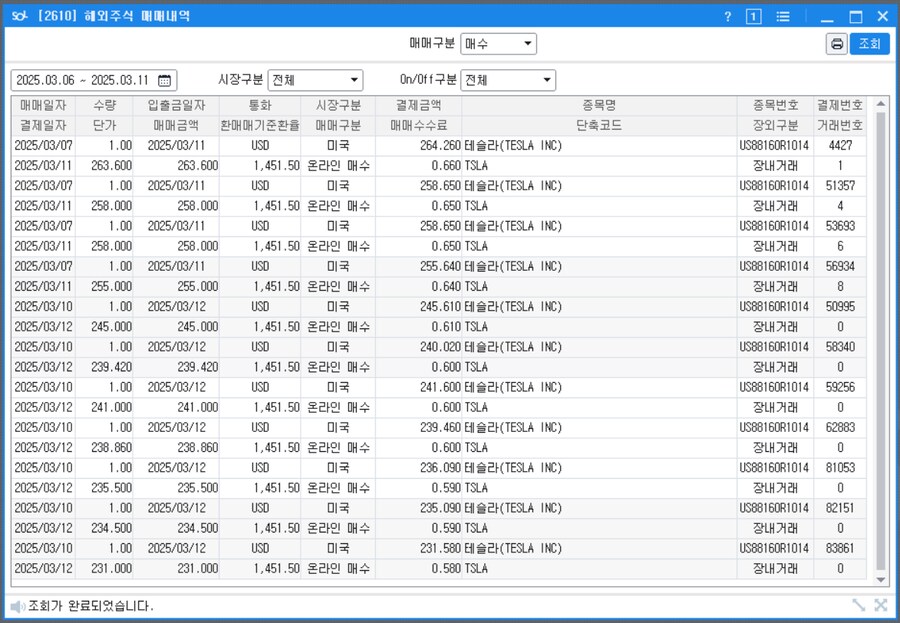This screenshot has height=623, width=900.
Task: Click the 거래번호 column header
Action: coord(840,126)
